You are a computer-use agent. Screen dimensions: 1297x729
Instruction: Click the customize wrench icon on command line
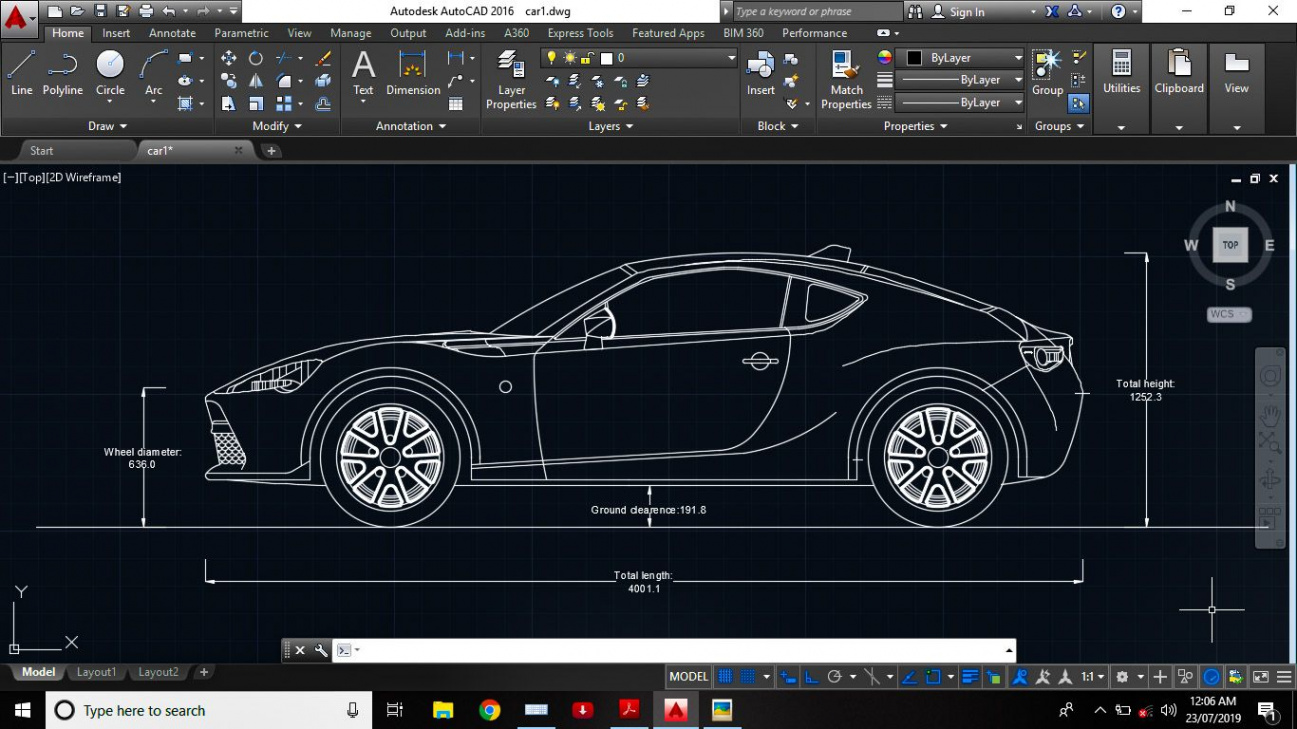point(321,650)
